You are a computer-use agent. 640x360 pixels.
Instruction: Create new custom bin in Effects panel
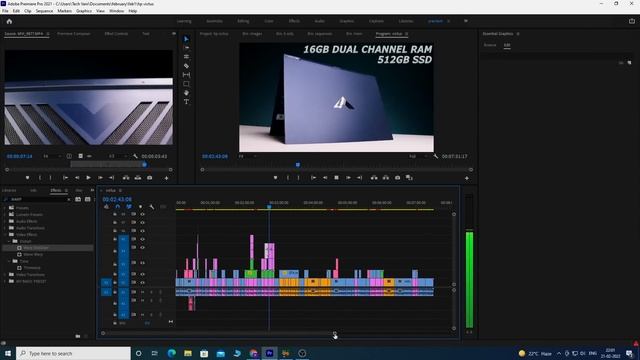click(x=78, y=336)
